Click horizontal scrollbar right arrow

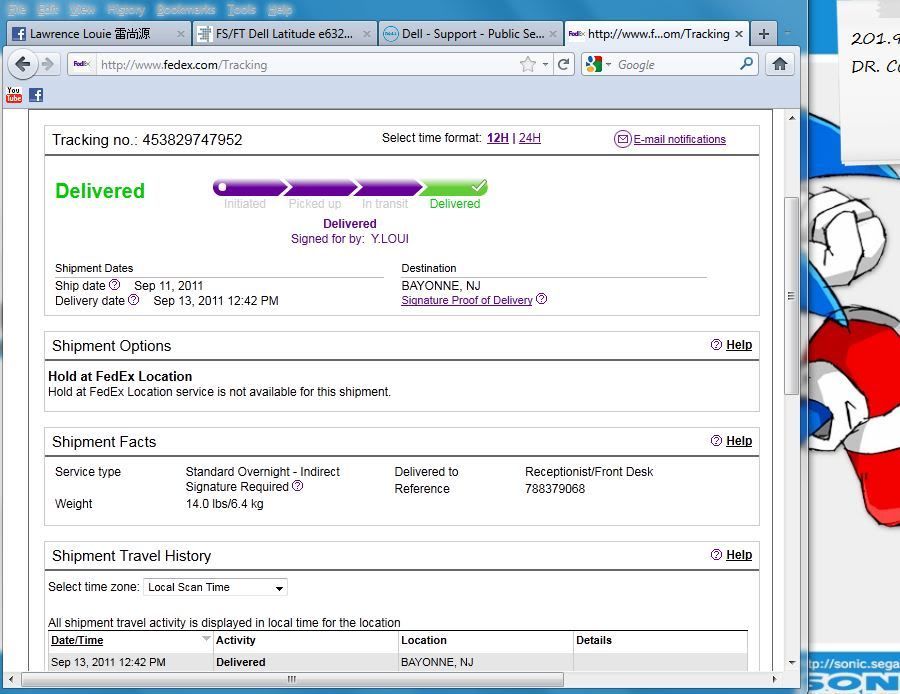(775, 679)
